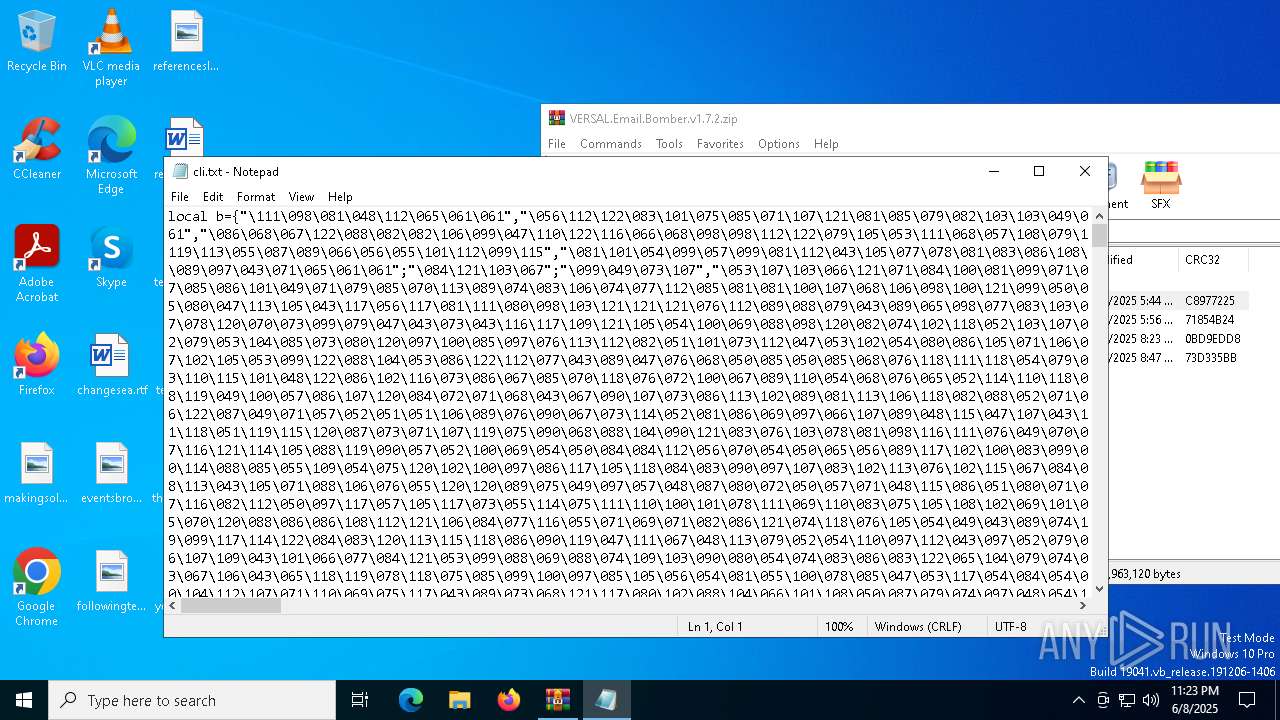Launch VLC media player shortcut
Image resolution: width=1280 pixels, height=720 pixels.
click(111, 48)
